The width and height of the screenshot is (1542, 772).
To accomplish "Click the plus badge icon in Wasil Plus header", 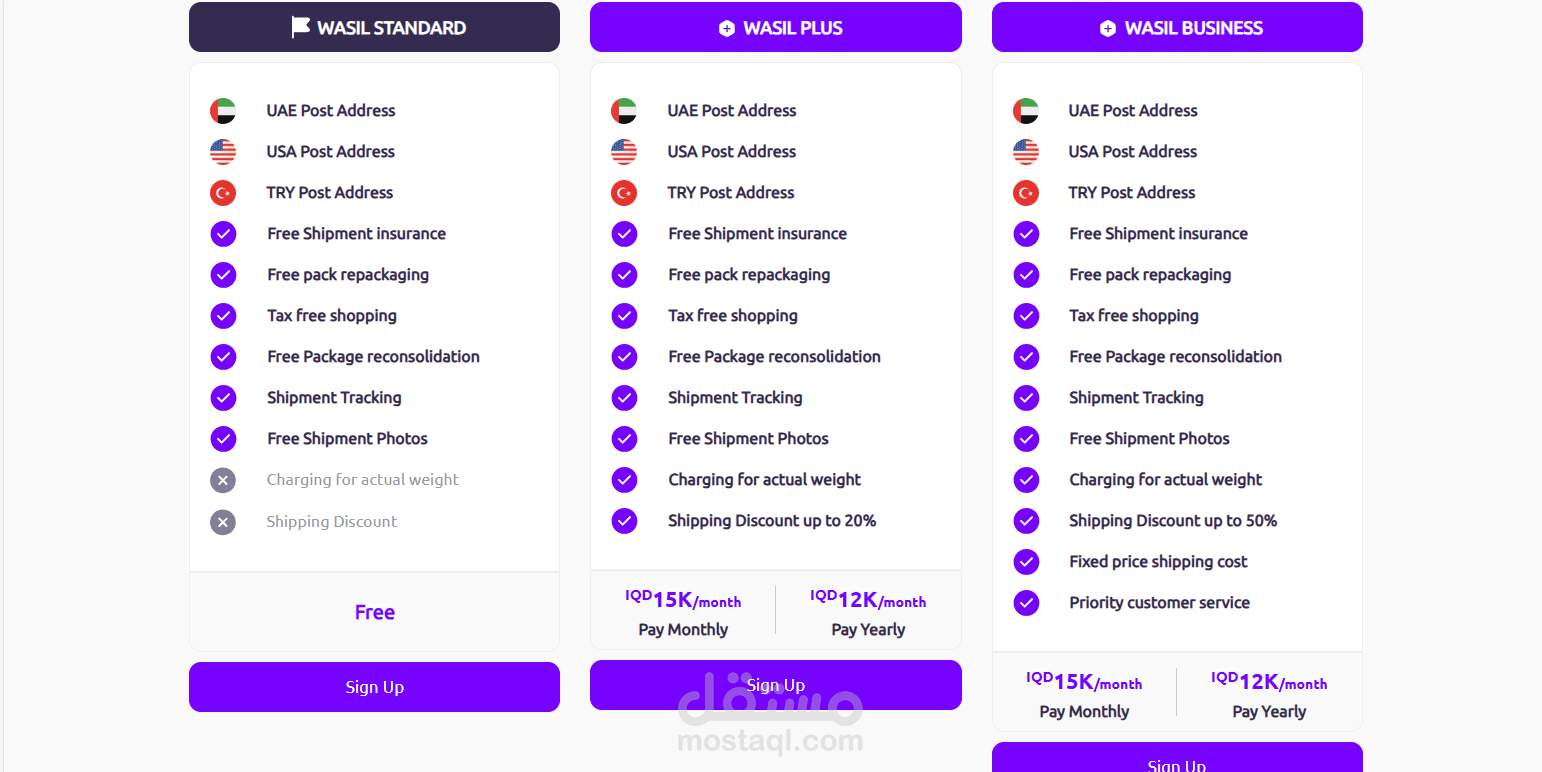I will [727, 29].
